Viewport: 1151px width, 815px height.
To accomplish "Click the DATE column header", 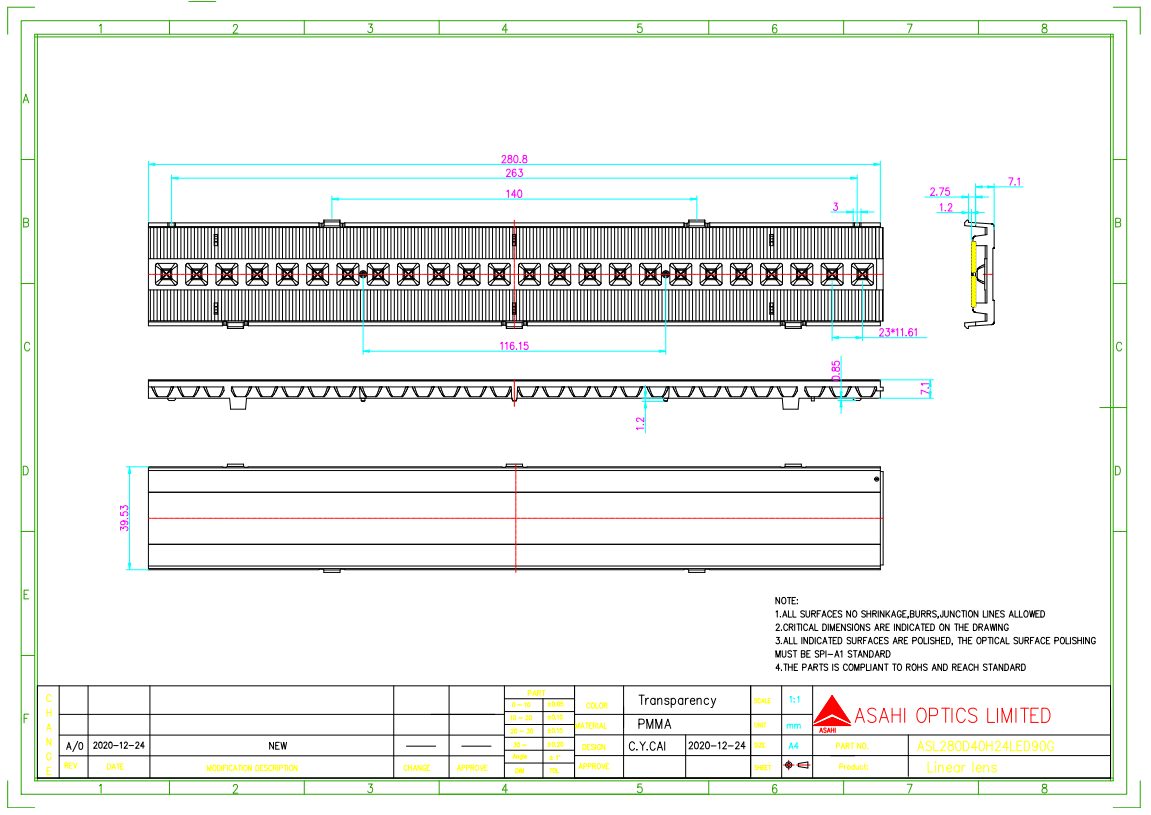I will coord(115,767).
